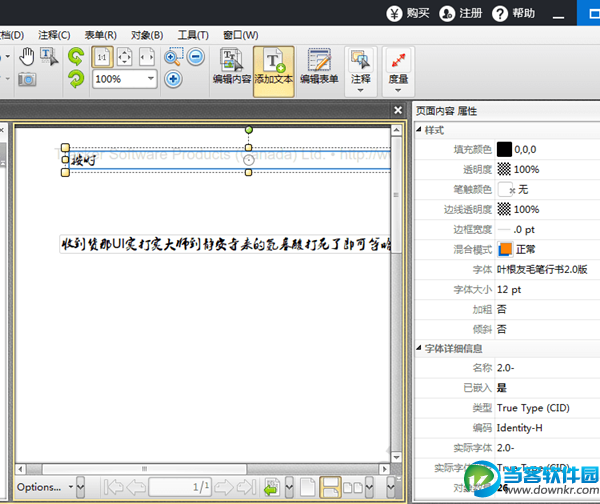600x504 pixels.
Task: Click the 已嵌入 value 是
Action: 502,388
